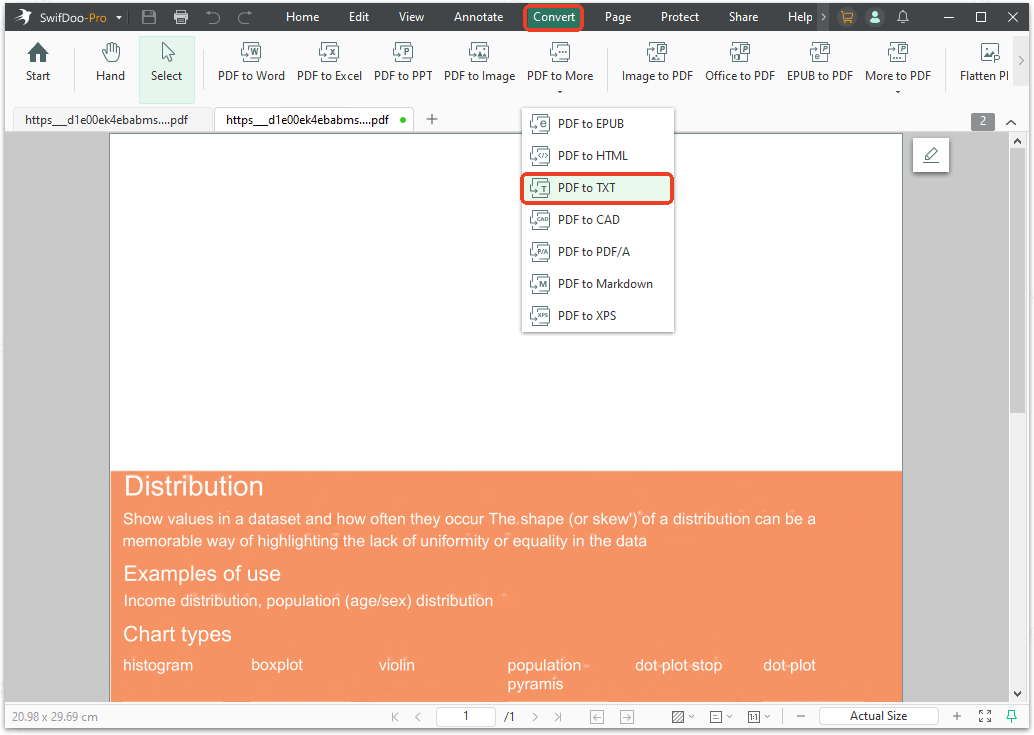
Task: Open the Image to PDF tool
Action: click(657, 62)
